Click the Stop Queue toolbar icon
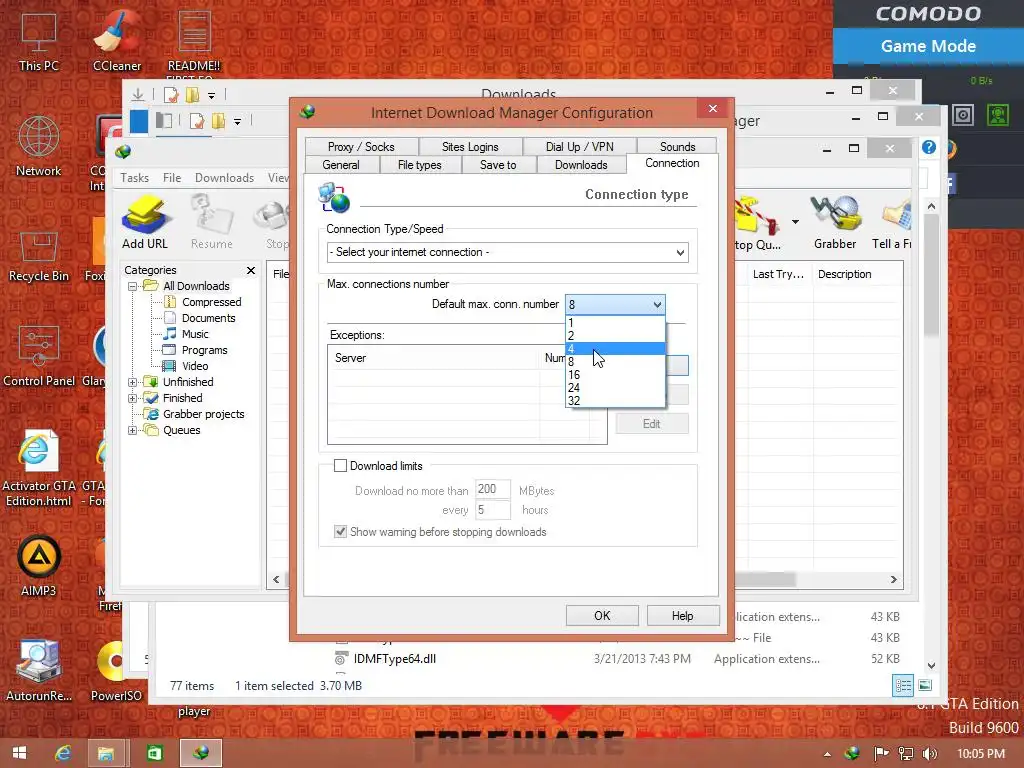Screen dimensions: 1024x768 [758, 222]
